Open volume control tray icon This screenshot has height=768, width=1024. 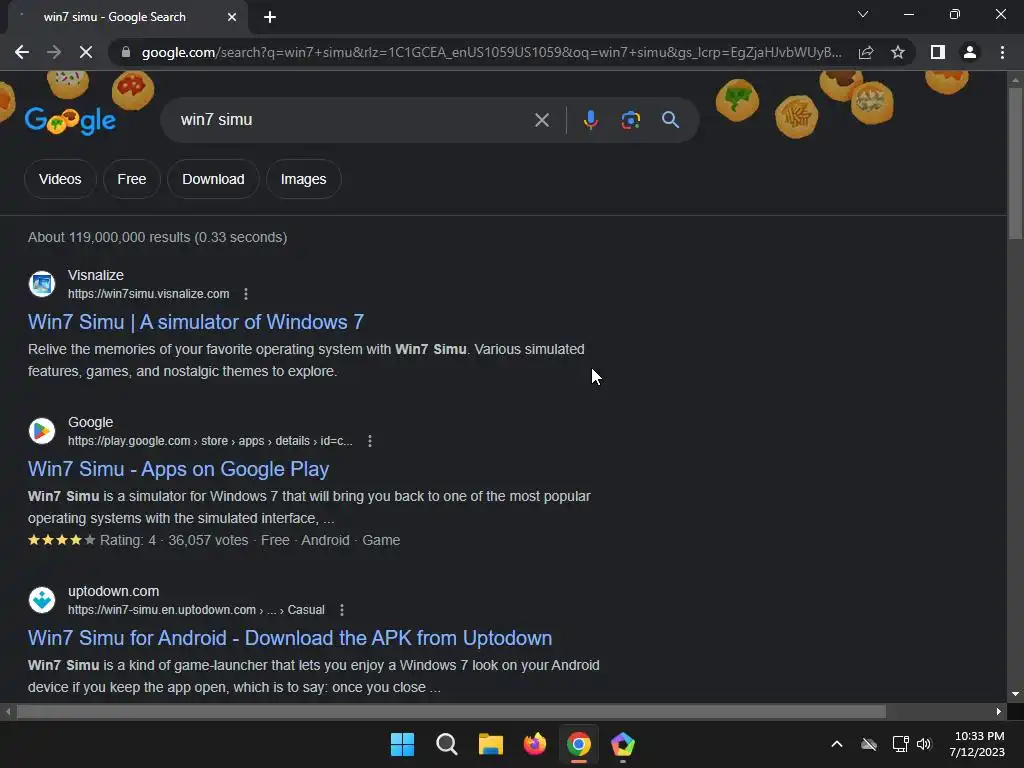924,744
